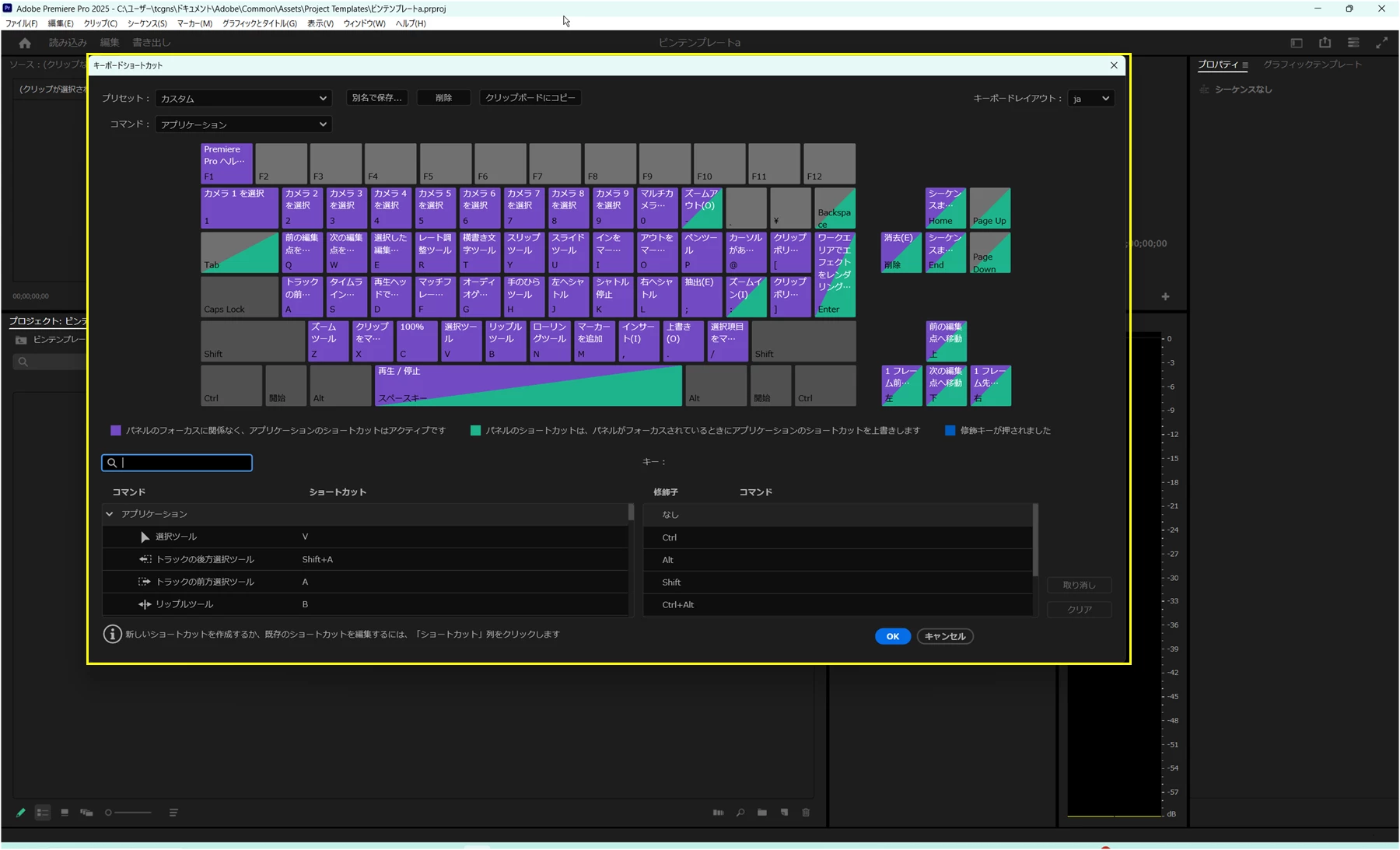Click the クリア button
Image resolution: width=1400 pixels, height=850 pixels.
click(1080, 610)
